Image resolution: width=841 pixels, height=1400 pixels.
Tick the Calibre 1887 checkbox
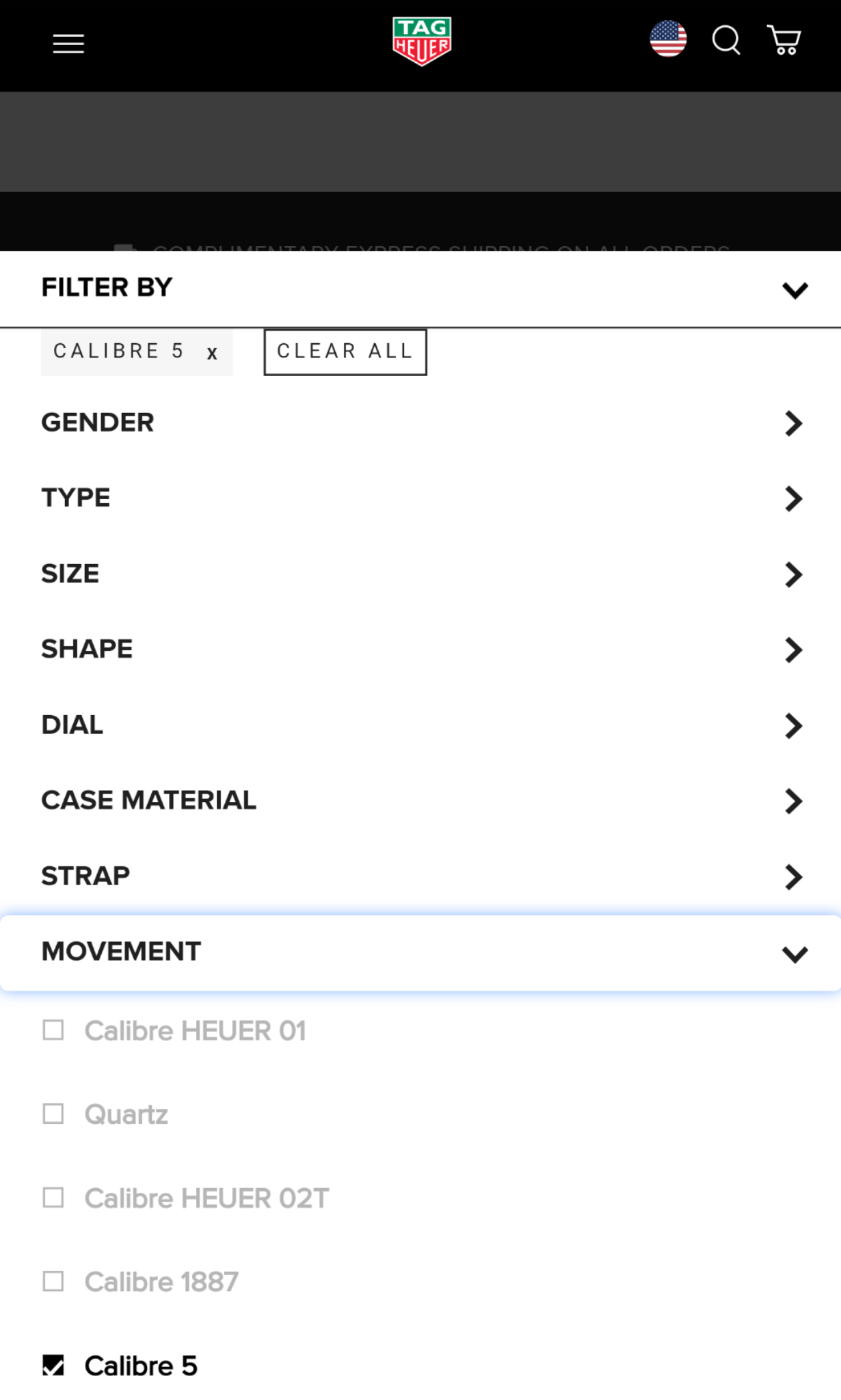click(53, 1281)
